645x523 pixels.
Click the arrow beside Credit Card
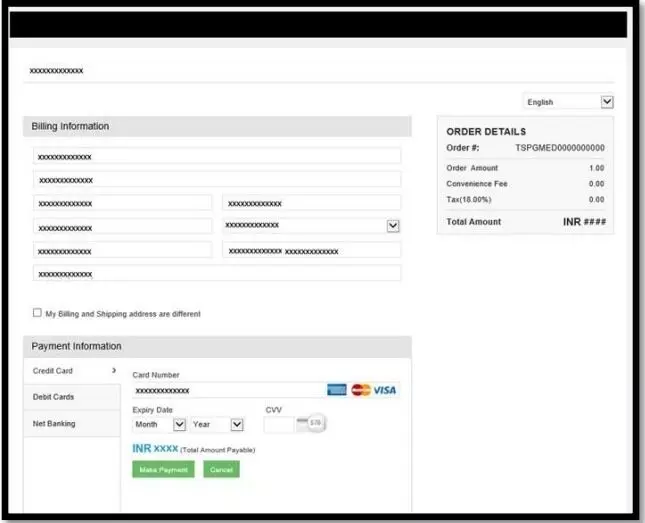pos(113,371)
